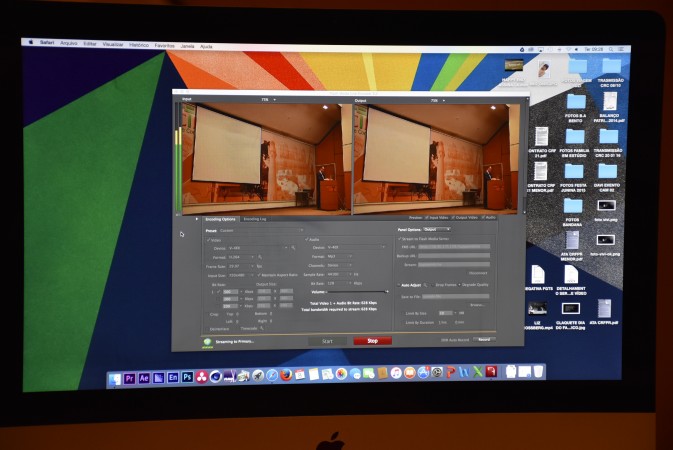Select the Encoding Options tab

pyautogui.click(x=220, y=219)
